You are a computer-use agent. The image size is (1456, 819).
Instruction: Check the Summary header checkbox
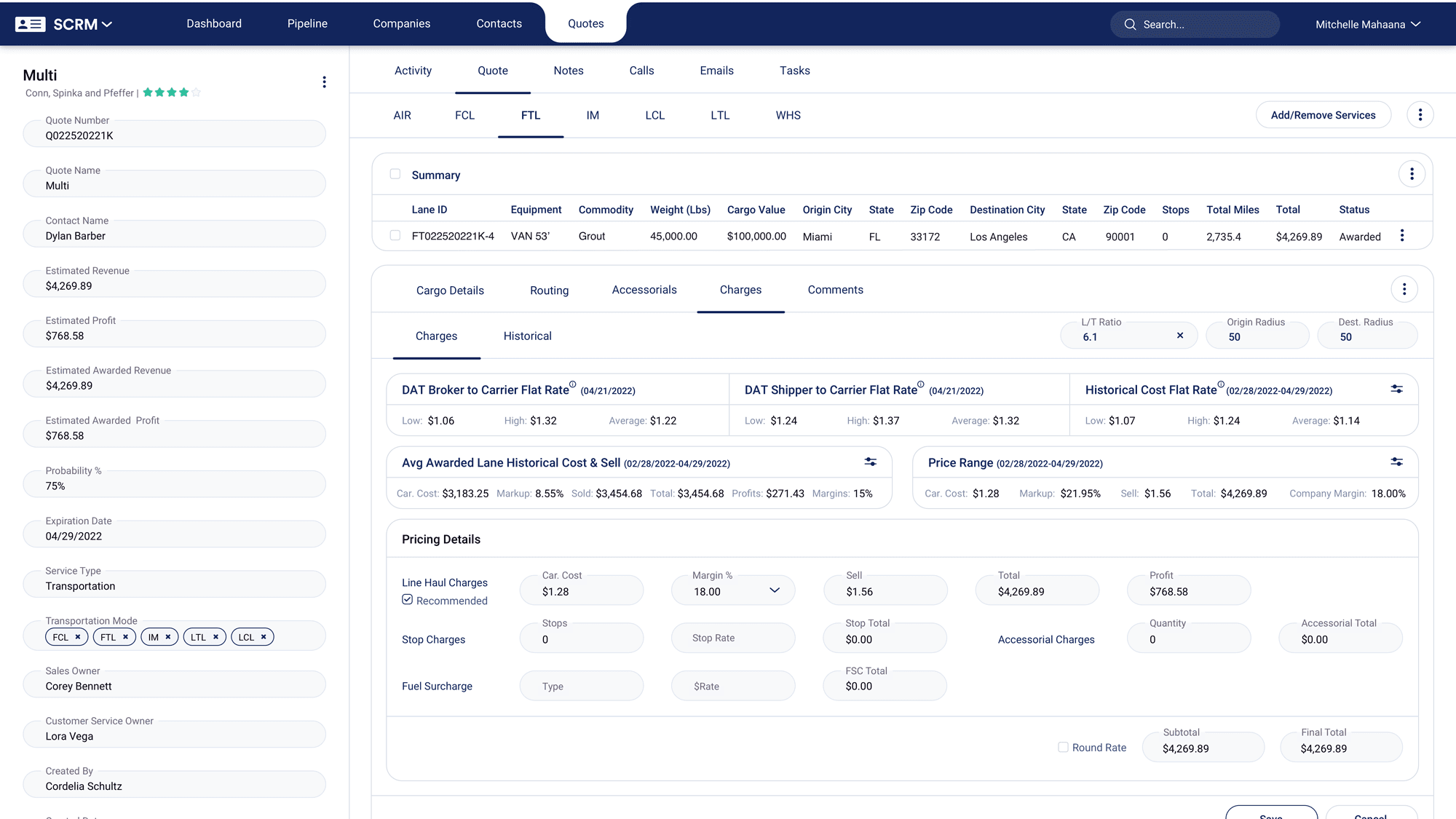click(395, 174)
